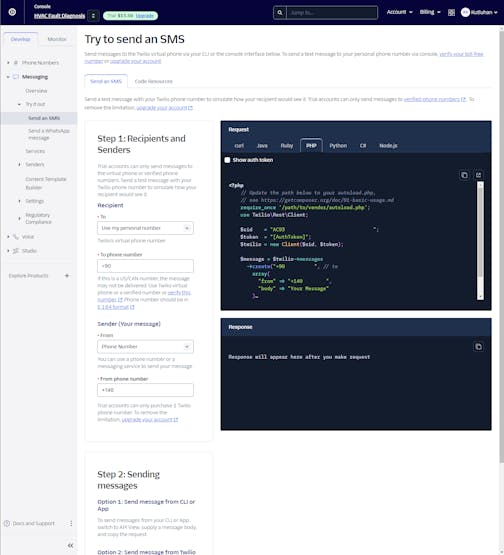Enable the Show auth token checkbox

(227, 160)
